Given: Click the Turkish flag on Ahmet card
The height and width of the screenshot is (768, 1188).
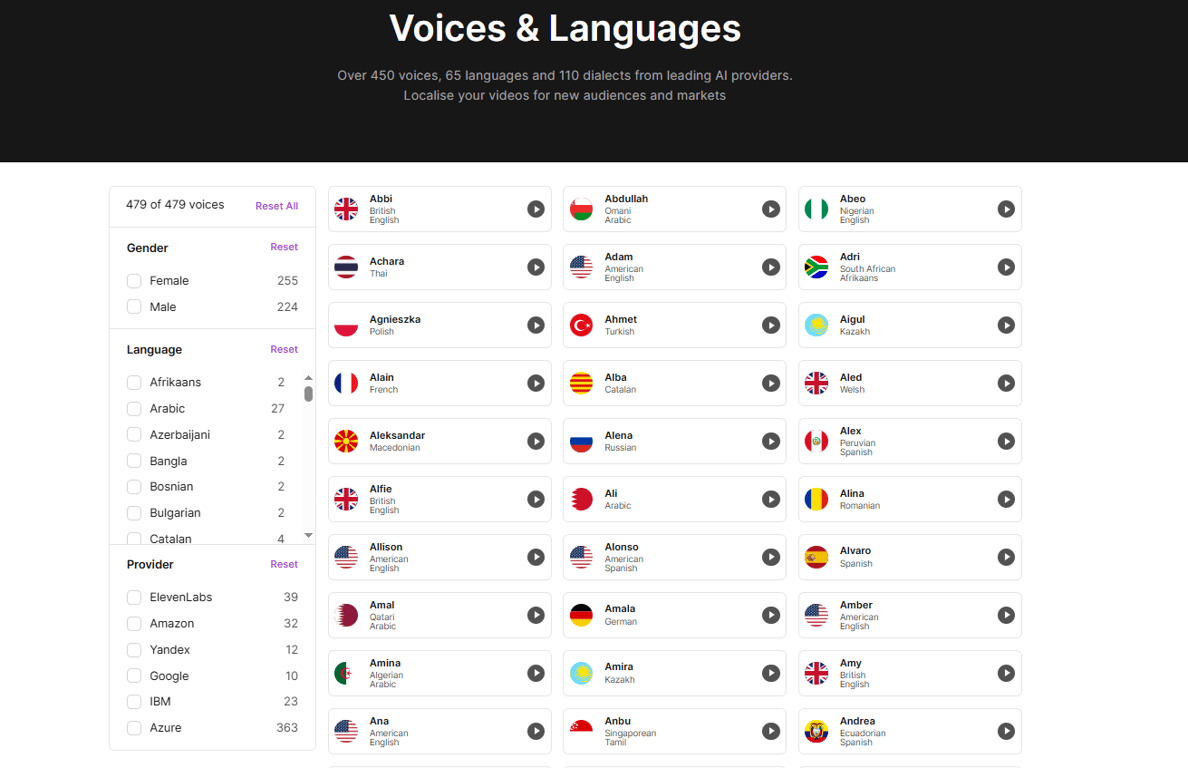Looking at the screenshot, I should click(x=581, y=325).
